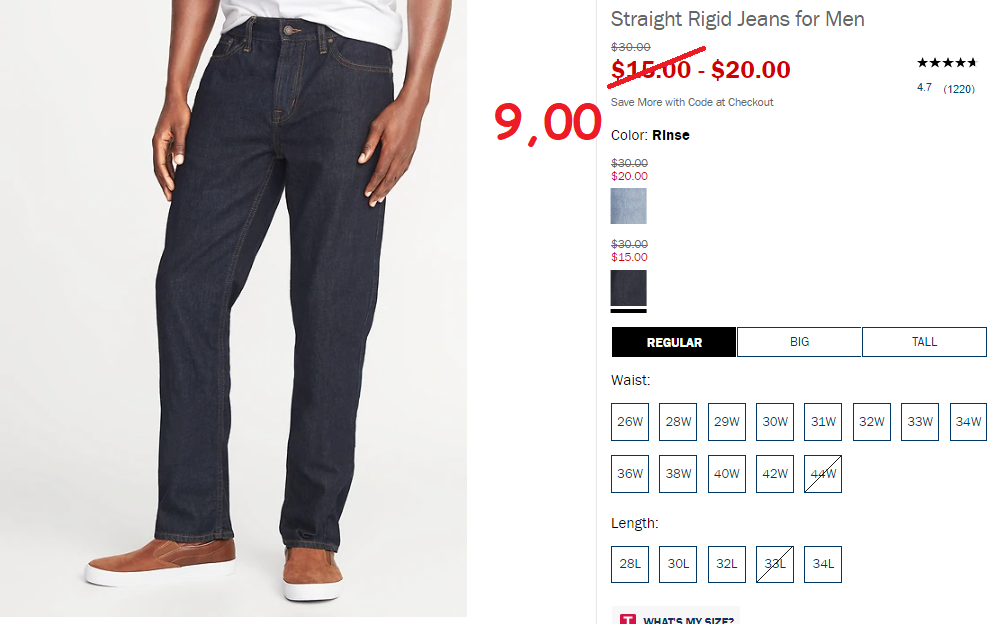
Task: Pick waist size 34W
Action: 968,422
